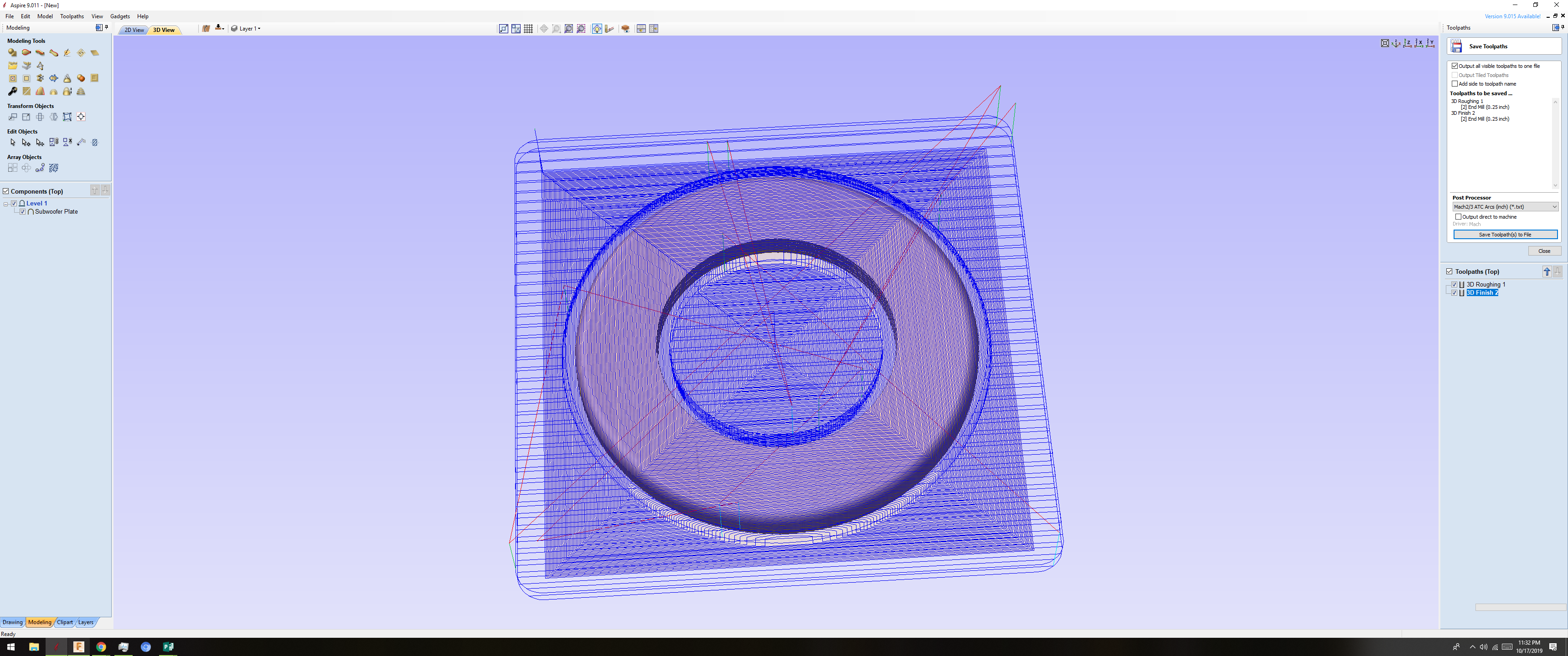The height and width of the screenshot is (656, 1568).
Task: Select the Create Shape from vectors tool
Action: (12, 53)
